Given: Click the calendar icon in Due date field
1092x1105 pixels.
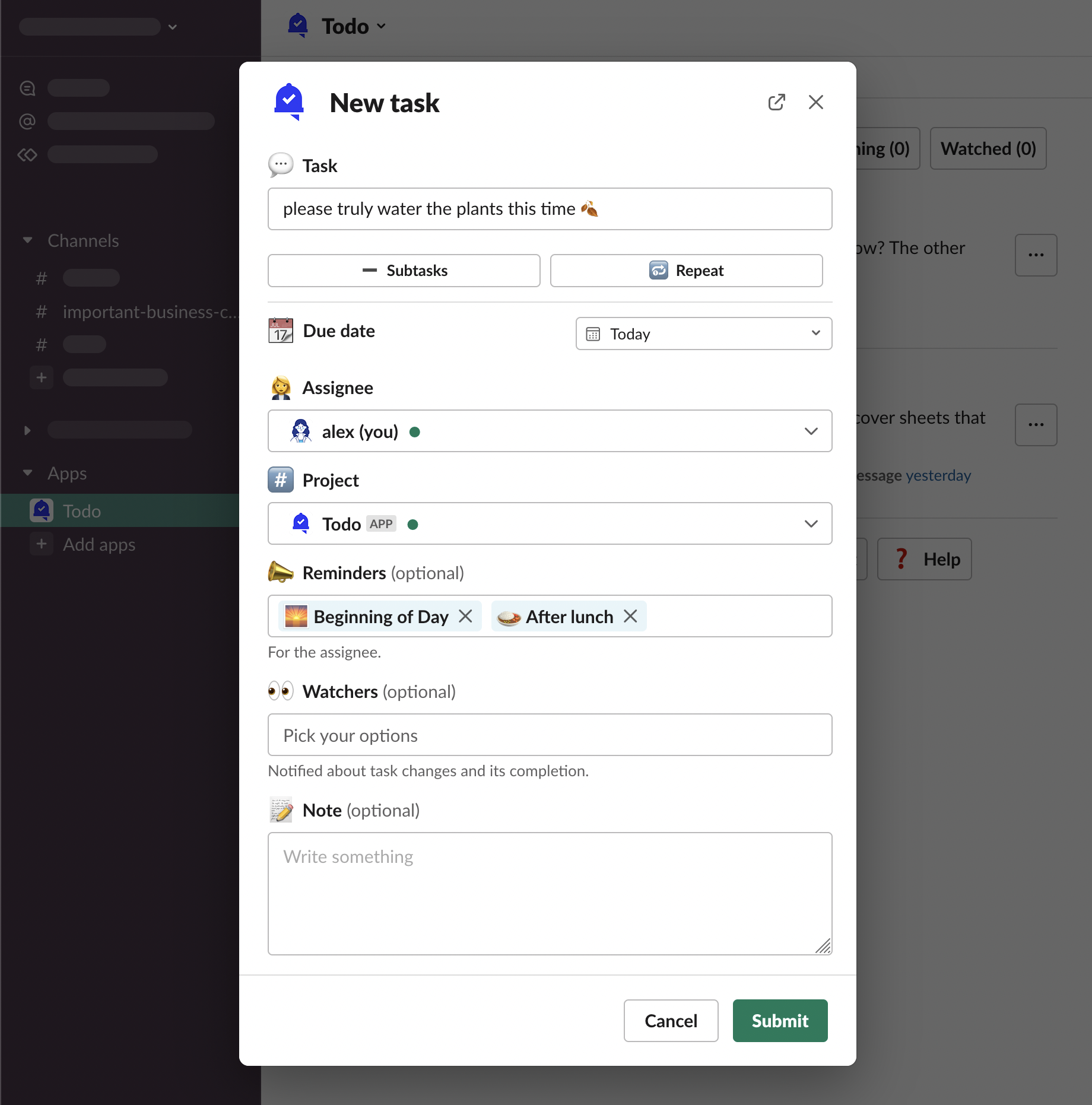Looking at the screenshot, I should [593, 334].
